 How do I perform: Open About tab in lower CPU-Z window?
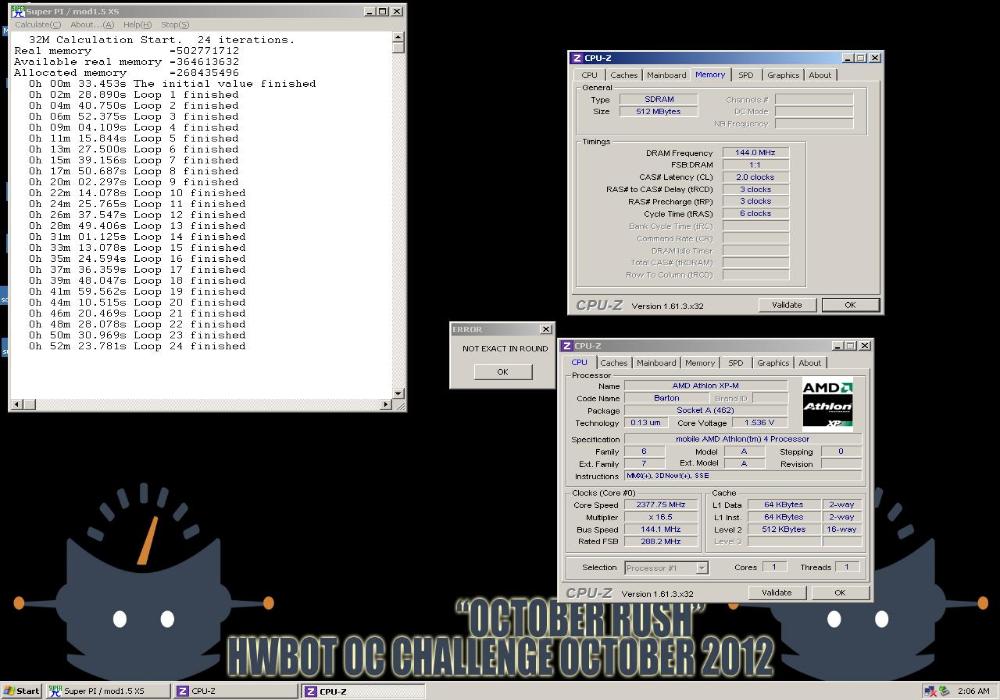pyautogui.click(x=810, y=363)
